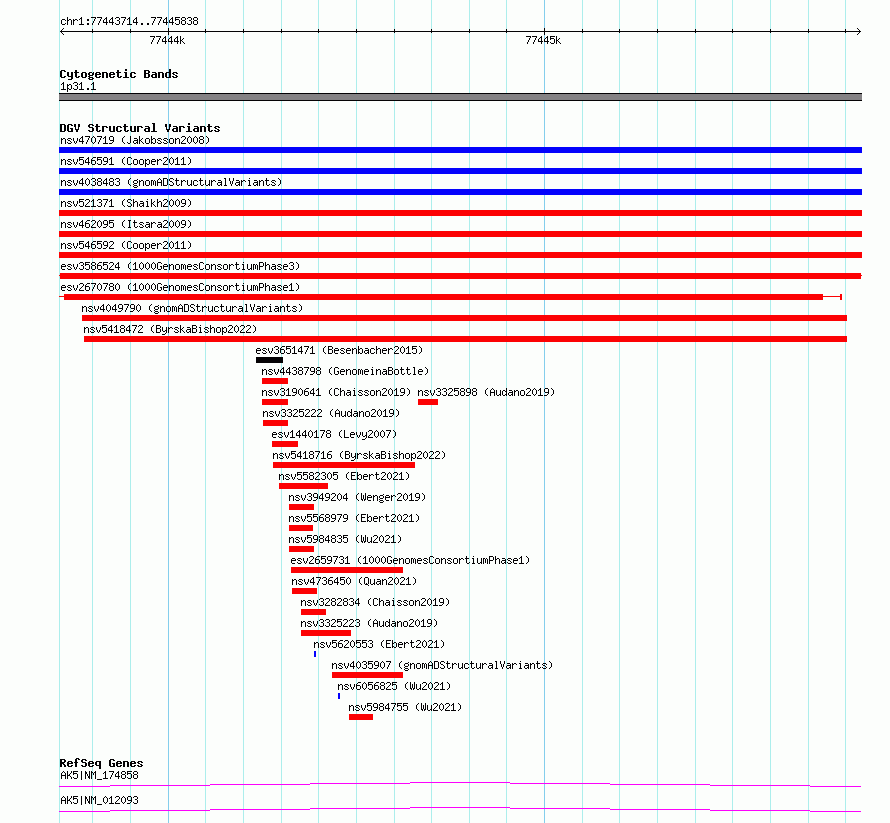
Task: Open nsv5582305 (Ebert2021) label
Action: point(344,476)
